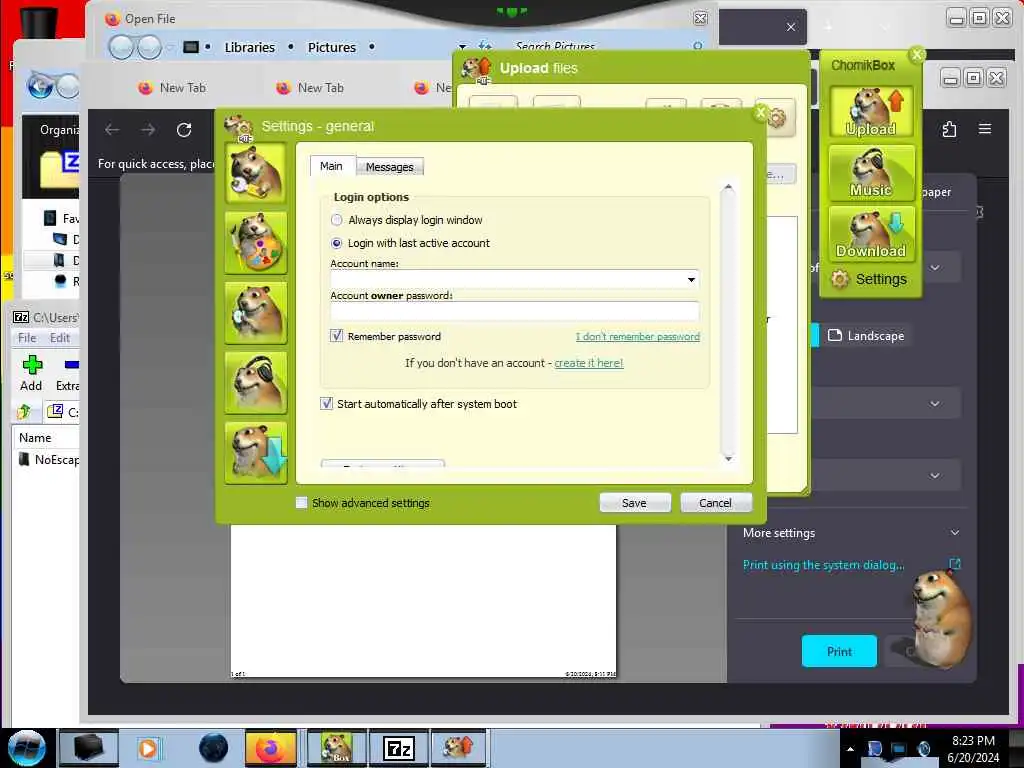
Task: Toggle Start automatically after system boot
Action: [x=327, y=404]
